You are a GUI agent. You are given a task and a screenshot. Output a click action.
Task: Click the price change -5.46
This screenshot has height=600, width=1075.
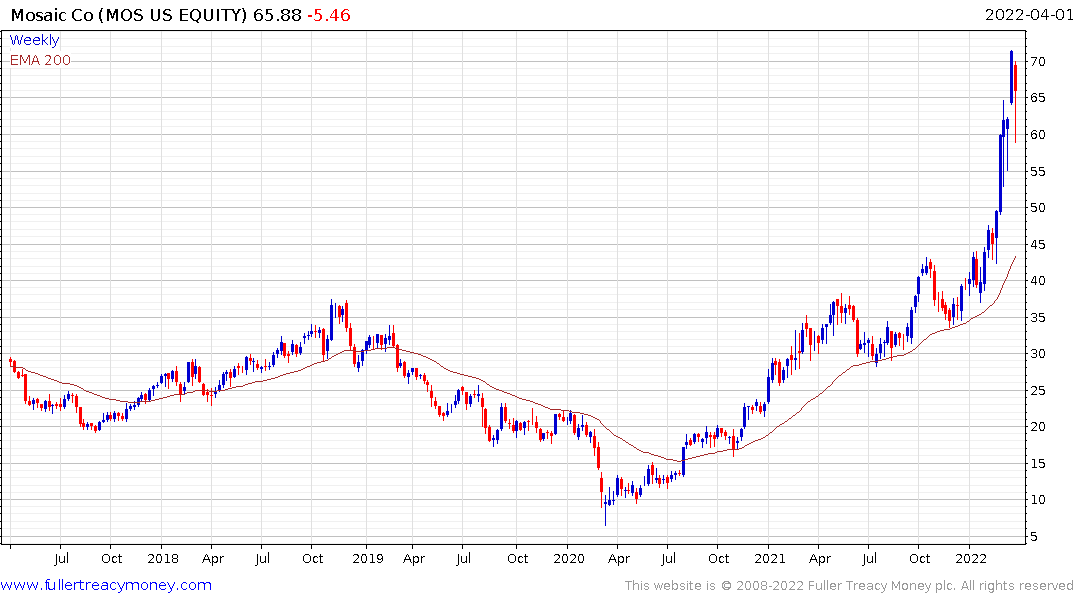tap(328, 15)
